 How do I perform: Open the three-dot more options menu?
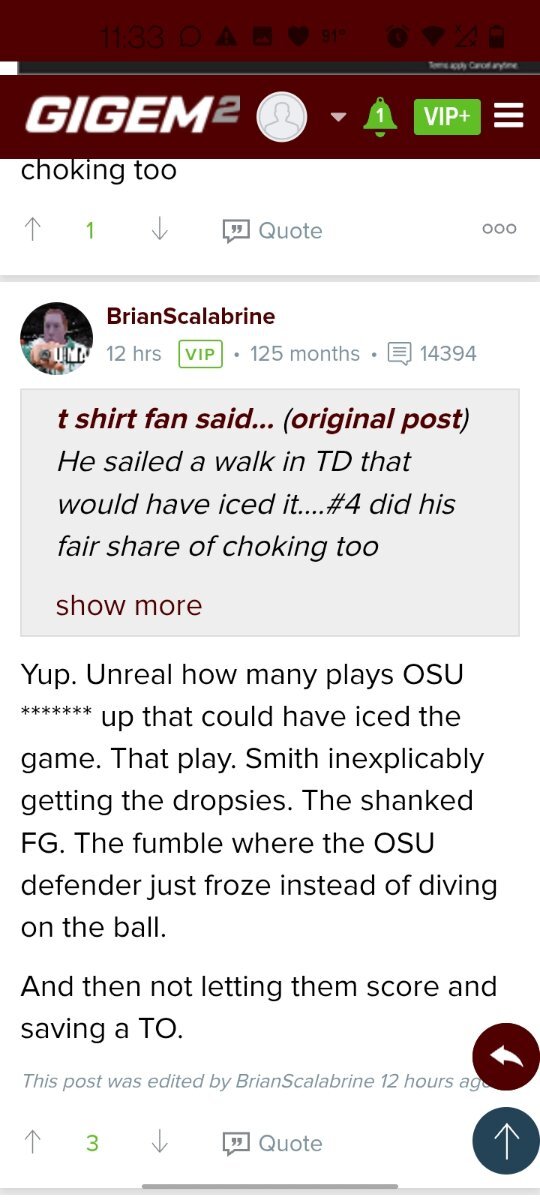pos(499,229)
